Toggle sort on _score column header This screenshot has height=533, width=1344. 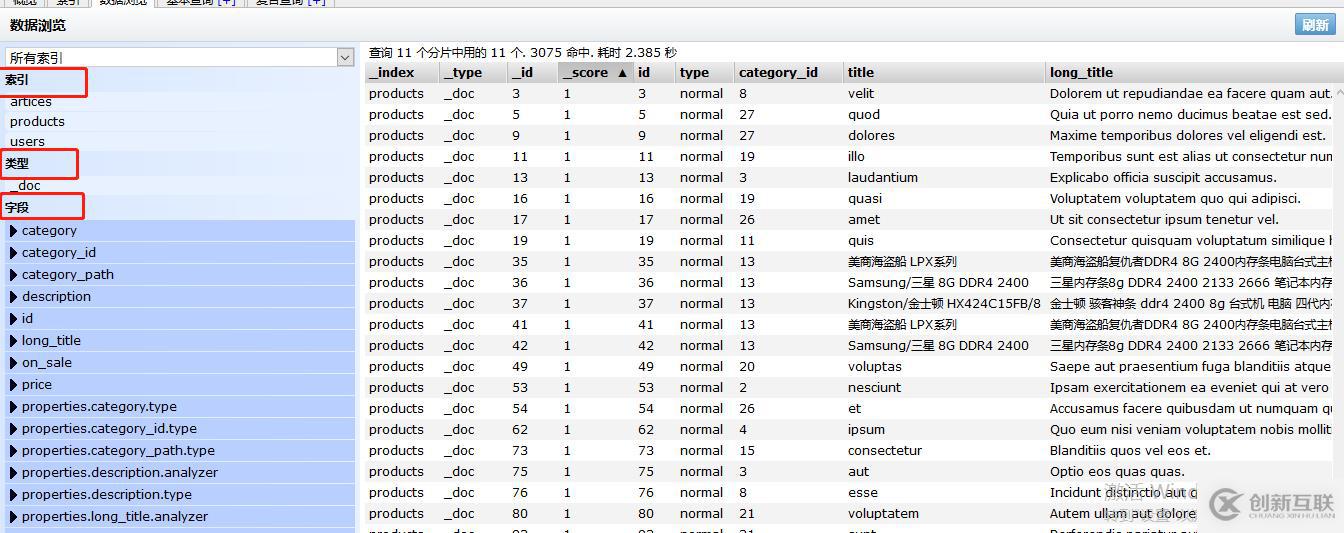595,72
